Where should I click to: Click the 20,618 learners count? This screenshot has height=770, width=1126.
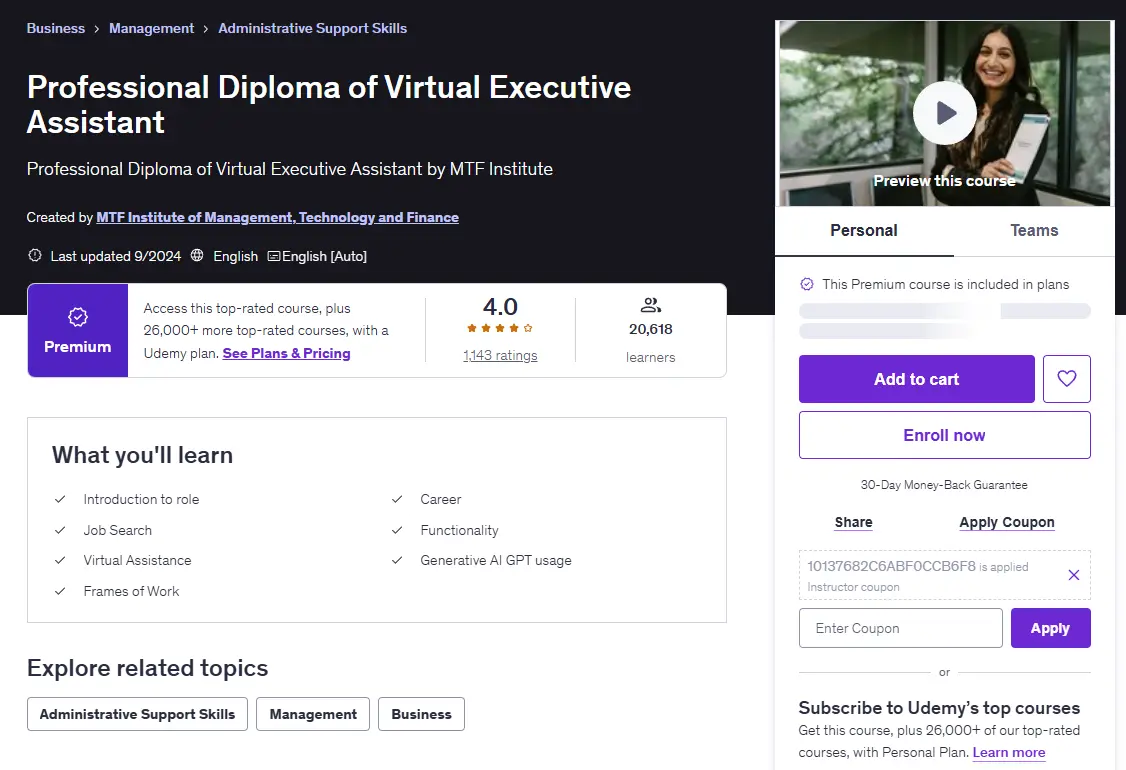tap(651, 329)
